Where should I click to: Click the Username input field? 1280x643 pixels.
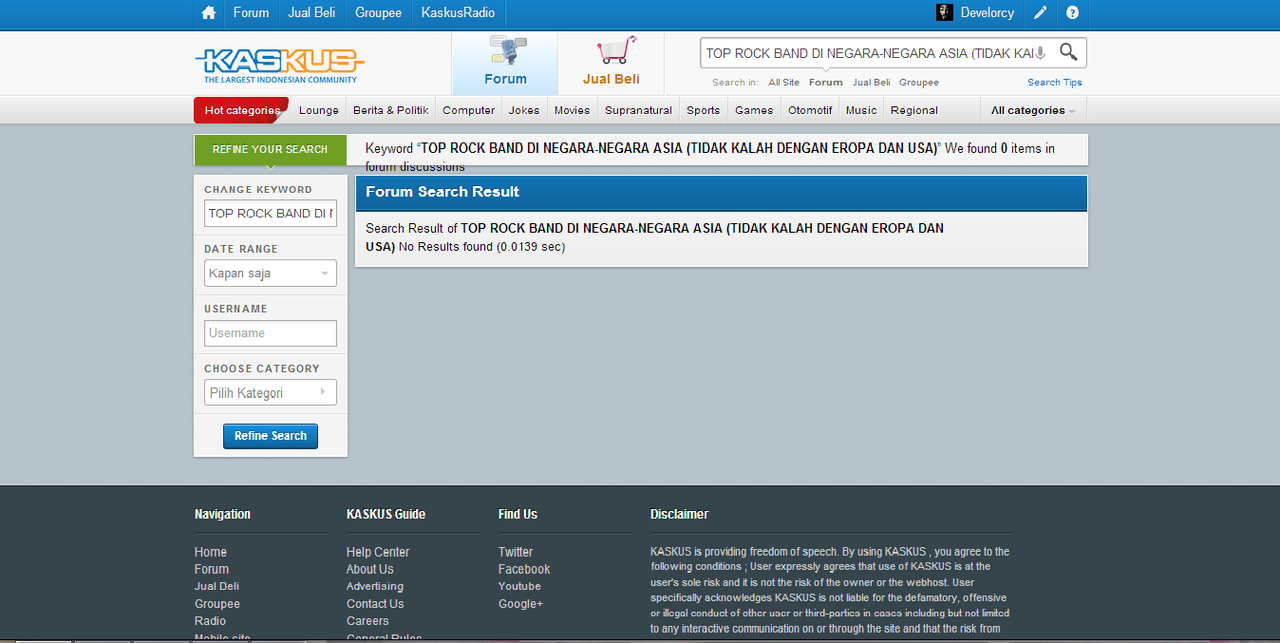point(271,333)
